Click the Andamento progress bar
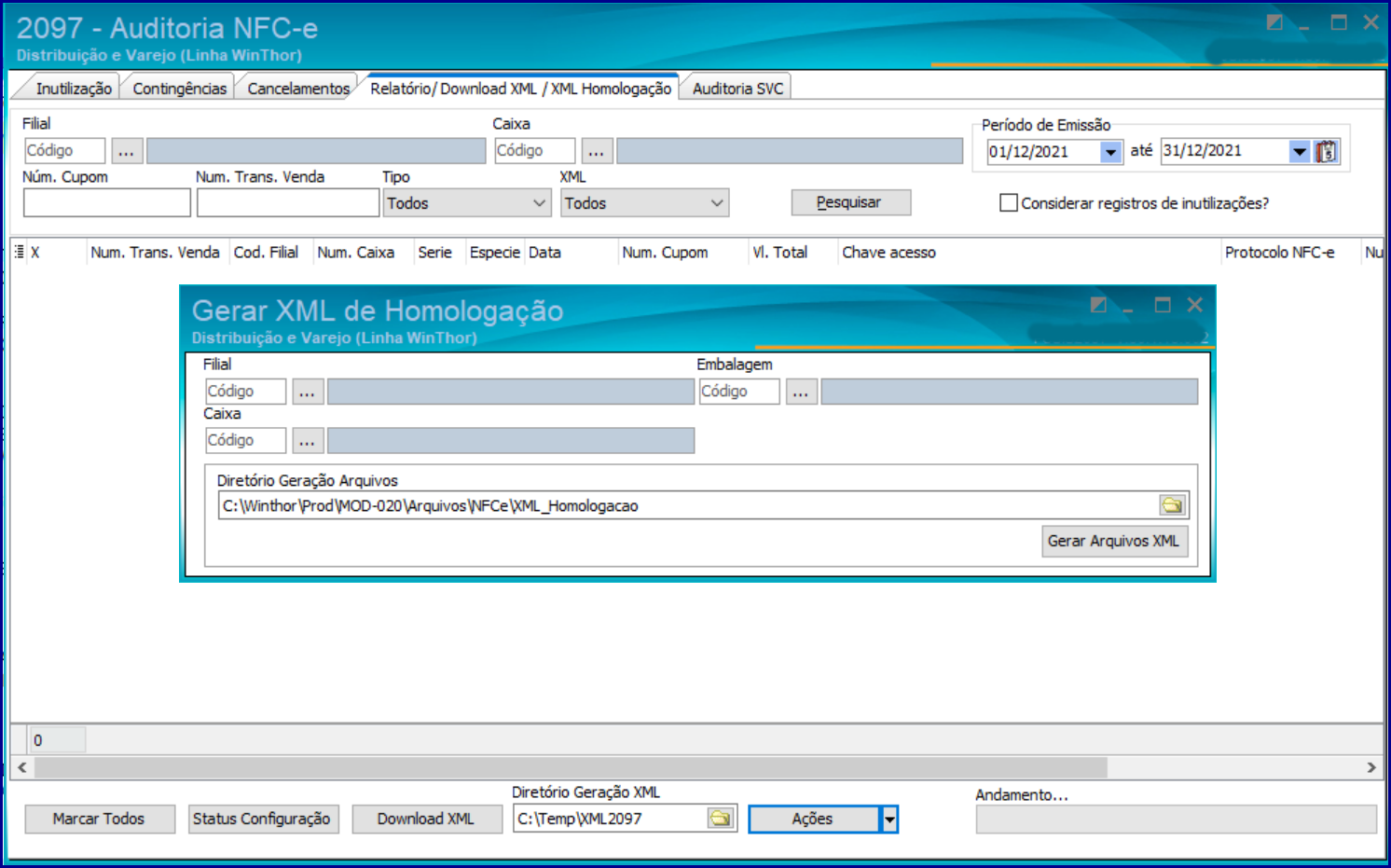 [1177, 820]
